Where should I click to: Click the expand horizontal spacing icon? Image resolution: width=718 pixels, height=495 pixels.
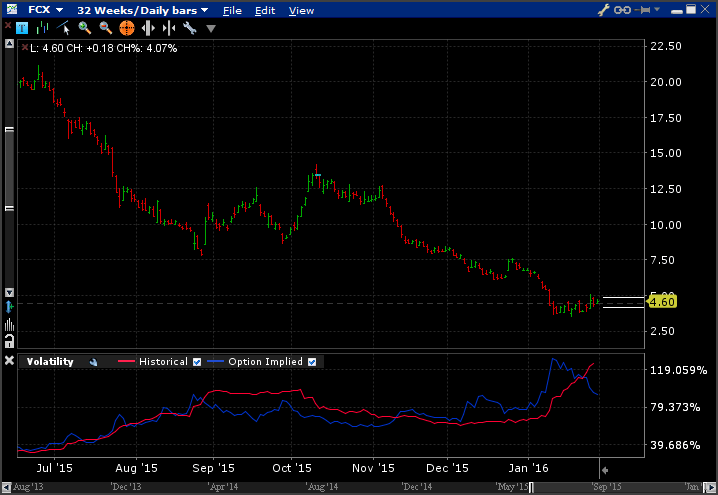[x=148, y=28]
